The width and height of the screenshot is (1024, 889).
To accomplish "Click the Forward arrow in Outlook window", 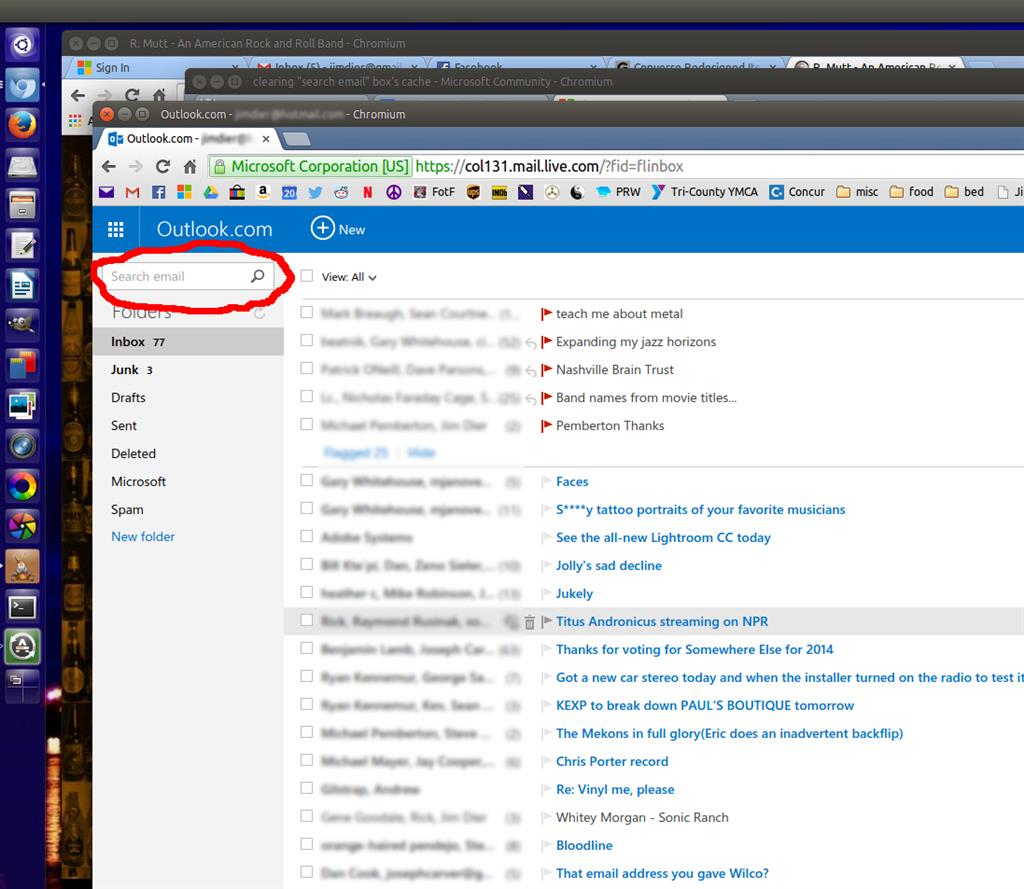I will (x=135, y=167).
